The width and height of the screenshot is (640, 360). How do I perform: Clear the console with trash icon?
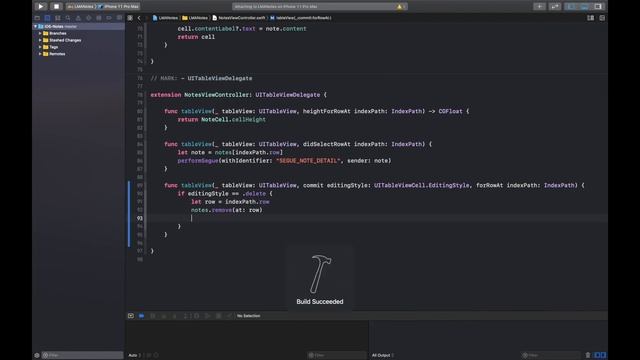[x=588, y=356]
